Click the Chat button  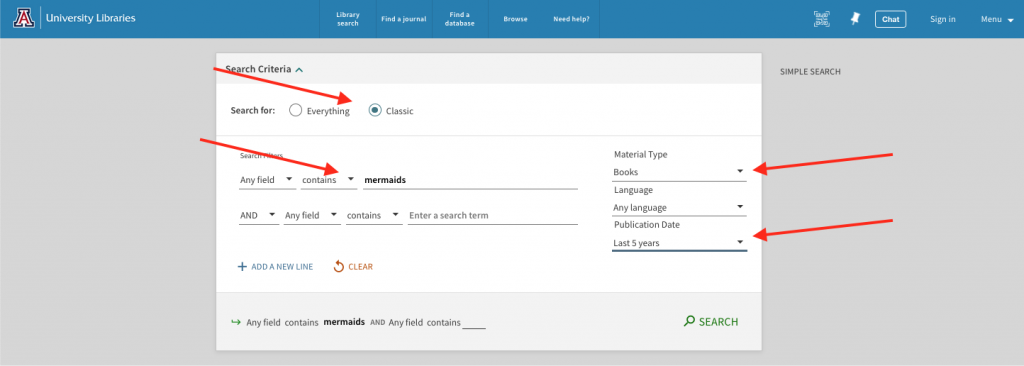891,19
